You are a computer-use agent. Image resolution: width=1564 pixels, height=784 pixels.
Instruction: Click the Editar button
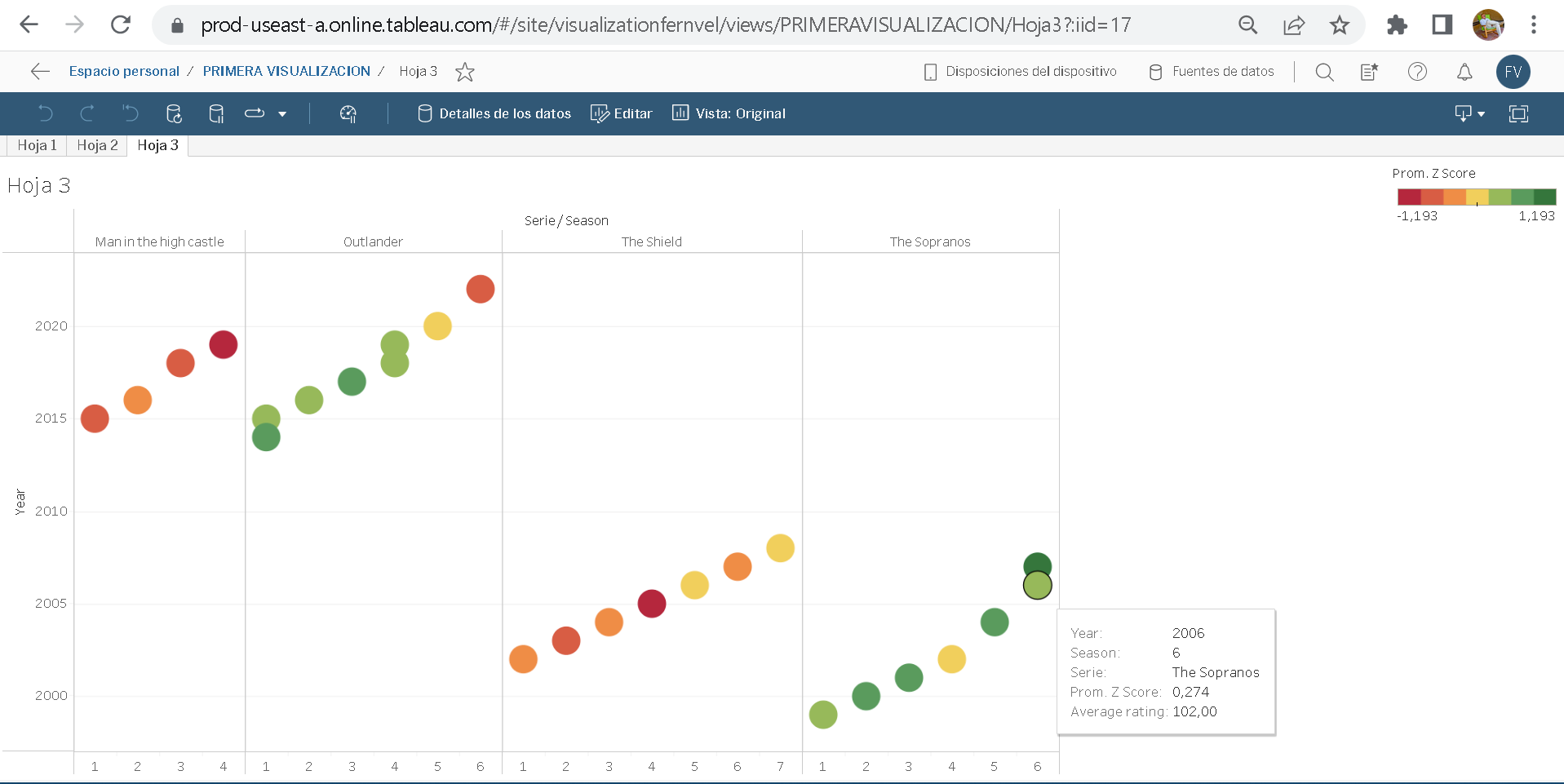[x=622, y=114]
